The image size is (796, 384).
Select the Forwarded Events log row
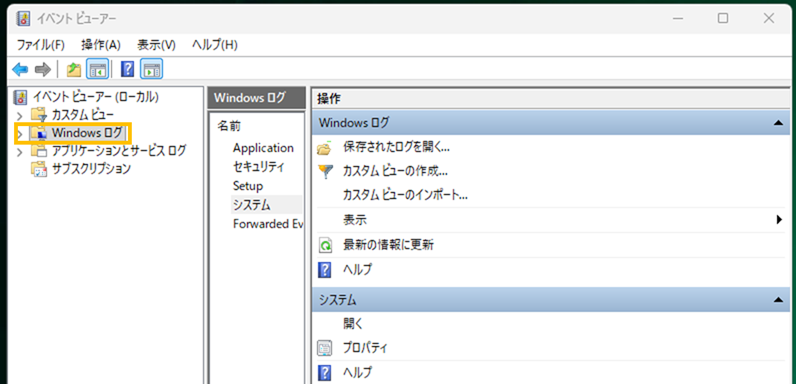coord(268,224)
